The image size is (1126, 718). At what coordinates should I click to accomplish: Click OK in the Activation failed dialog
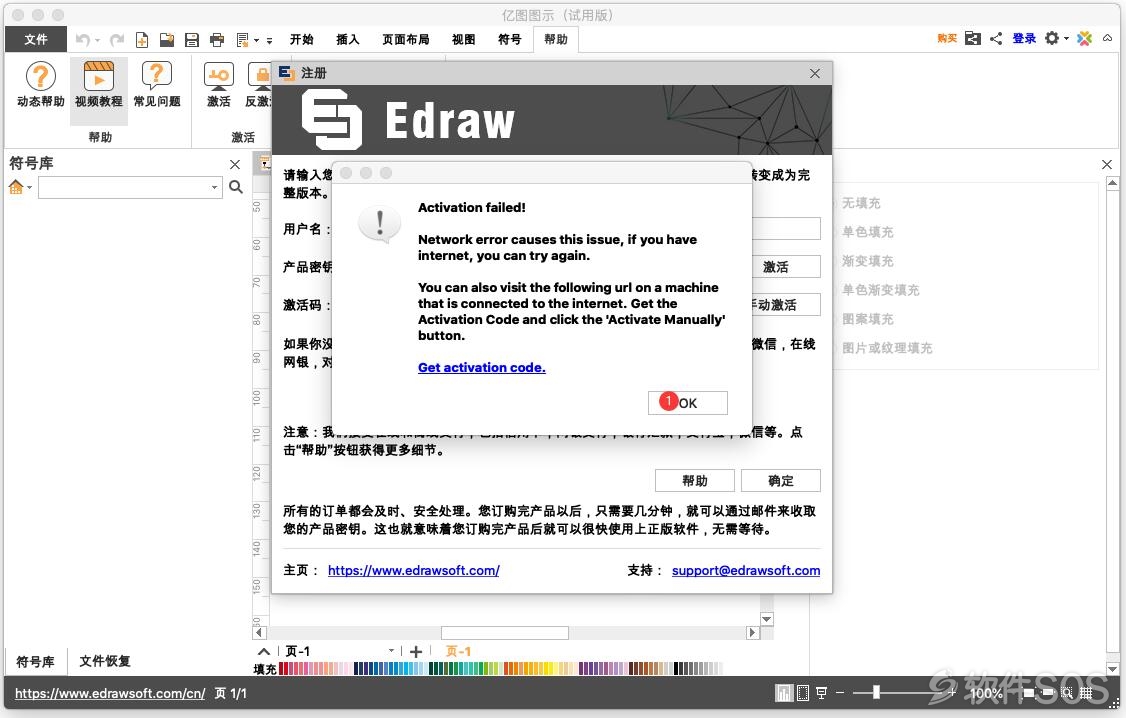click(687, 403)
